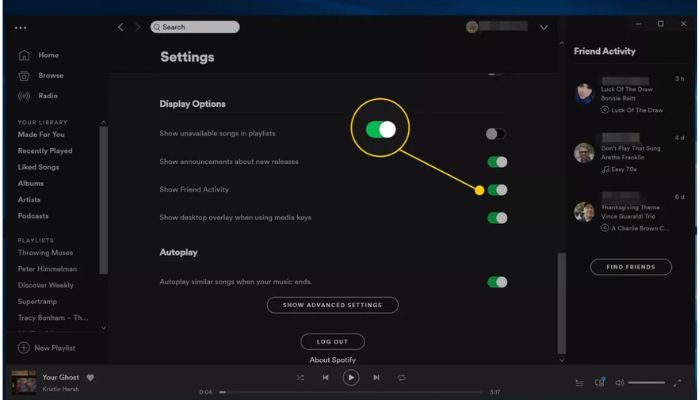The image size is (700, 400).
Task: Open Recently Played in library
Action: click(x=45, y=151)
